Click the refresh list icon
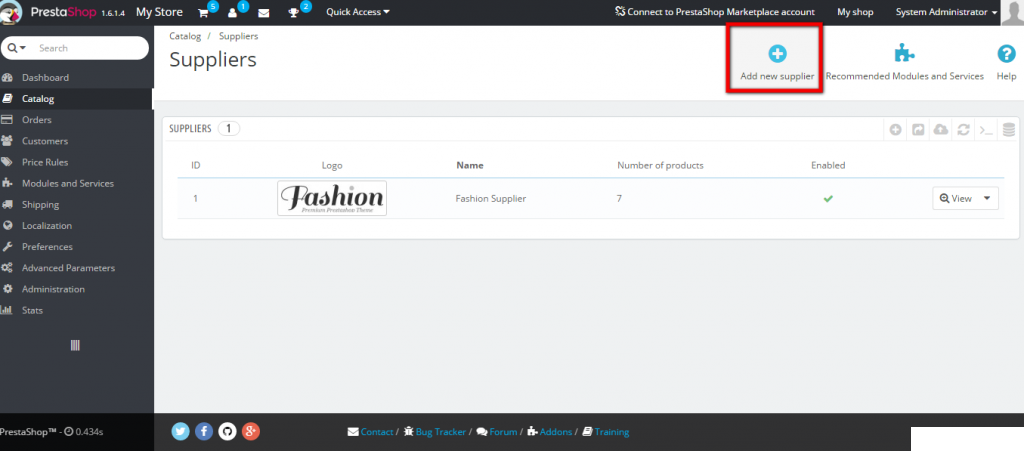 (963, 129)
